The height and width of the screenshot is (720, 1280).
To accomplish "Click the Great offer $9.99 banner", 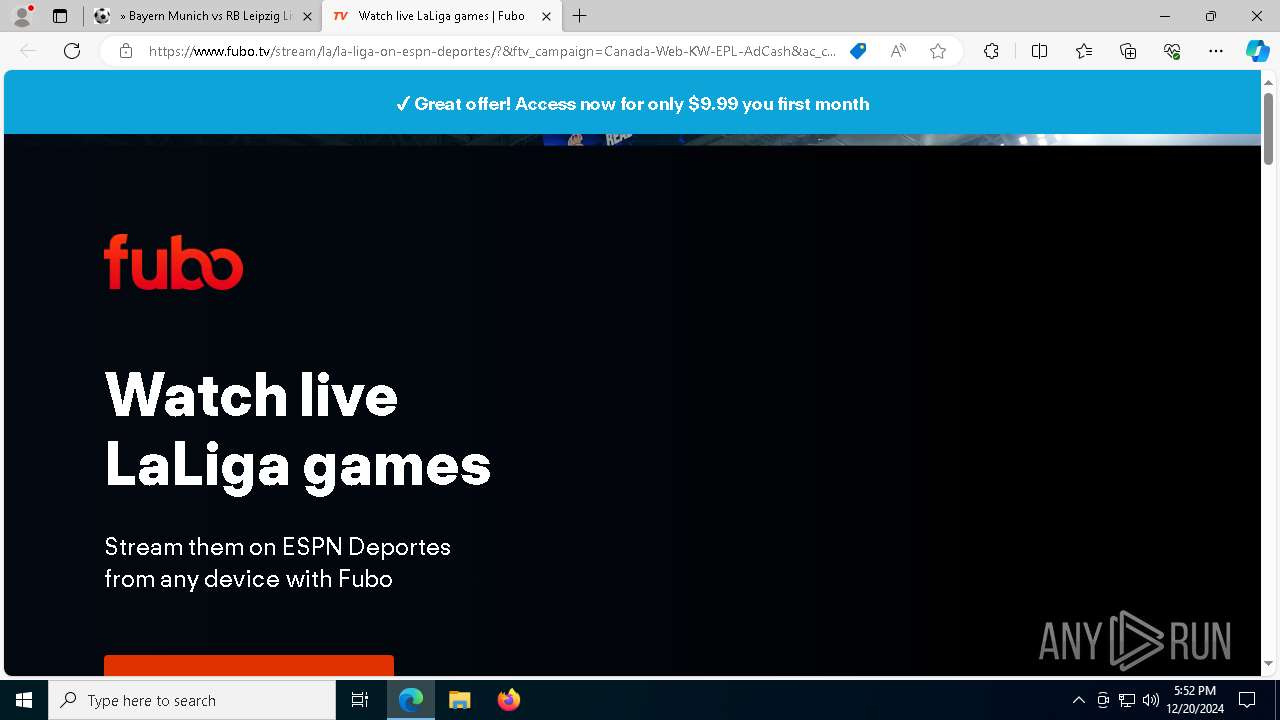I will point(632,103).
